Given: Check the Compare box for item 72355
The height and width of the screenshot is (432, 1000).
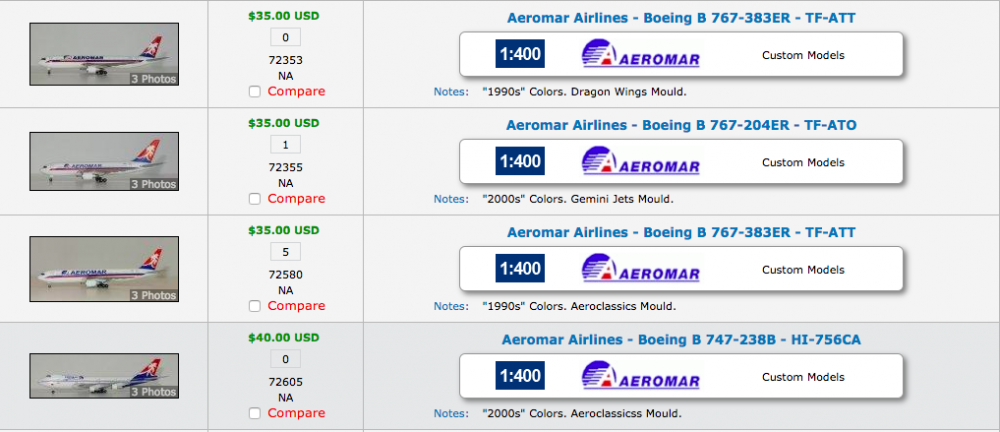Looking at the screenshot, I should (255, 199).
